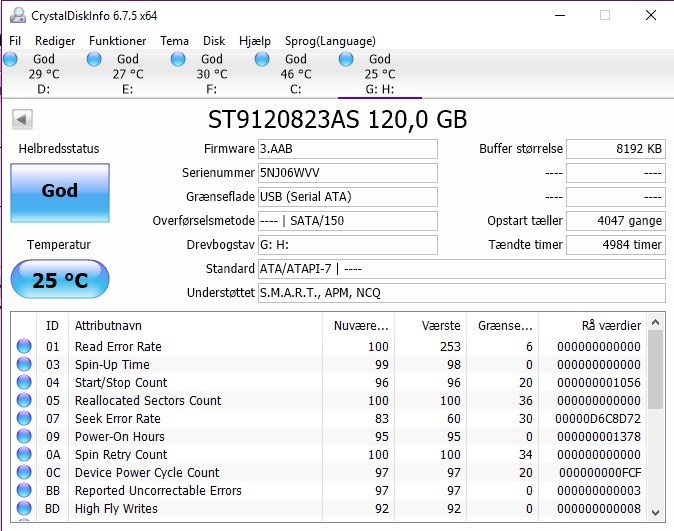This screenshot has height=531, width=674.
Task: Click status orb for Read Error Rate
Action: coord(24,346)
